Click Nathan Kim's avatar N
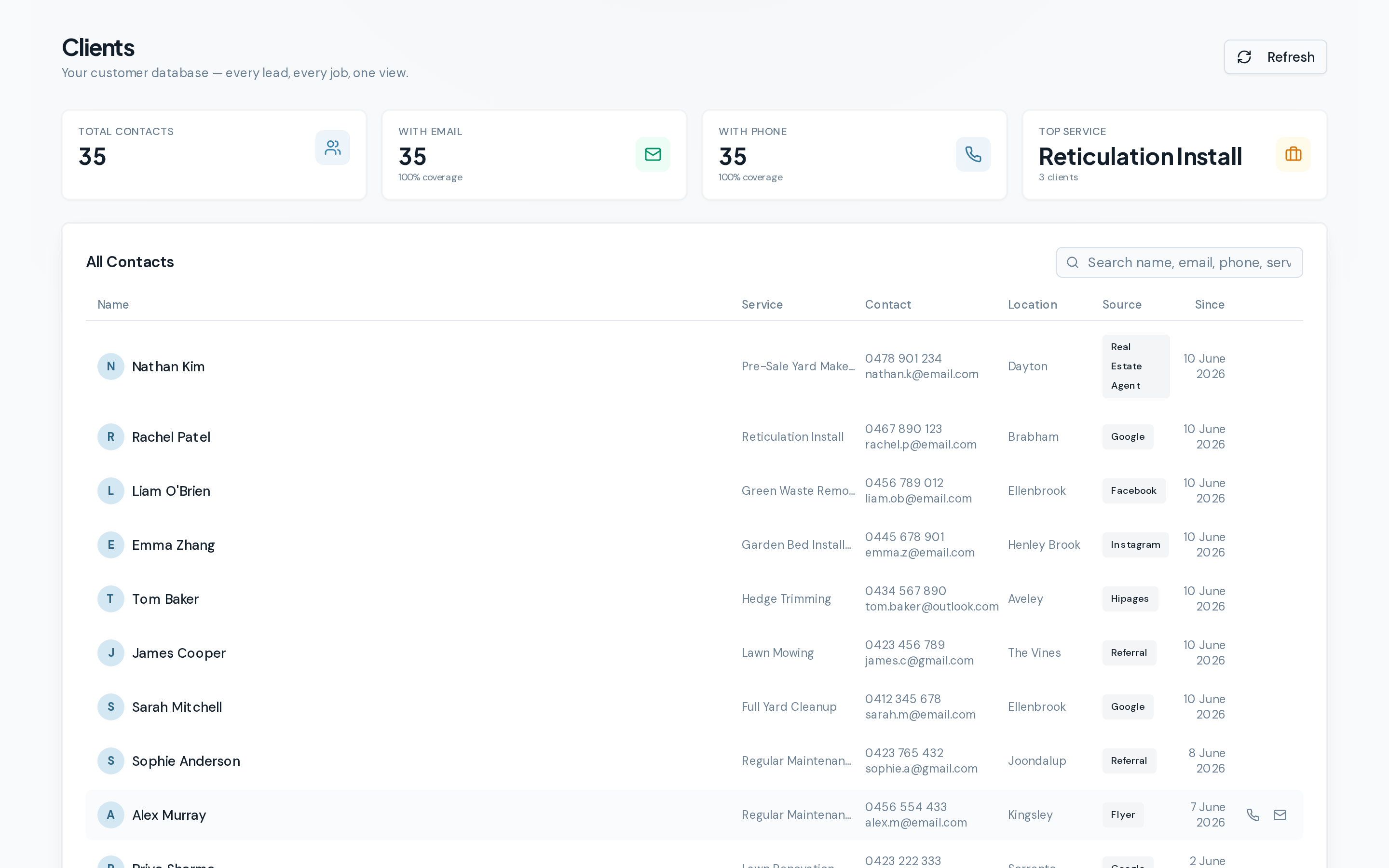 click(111, 366)
